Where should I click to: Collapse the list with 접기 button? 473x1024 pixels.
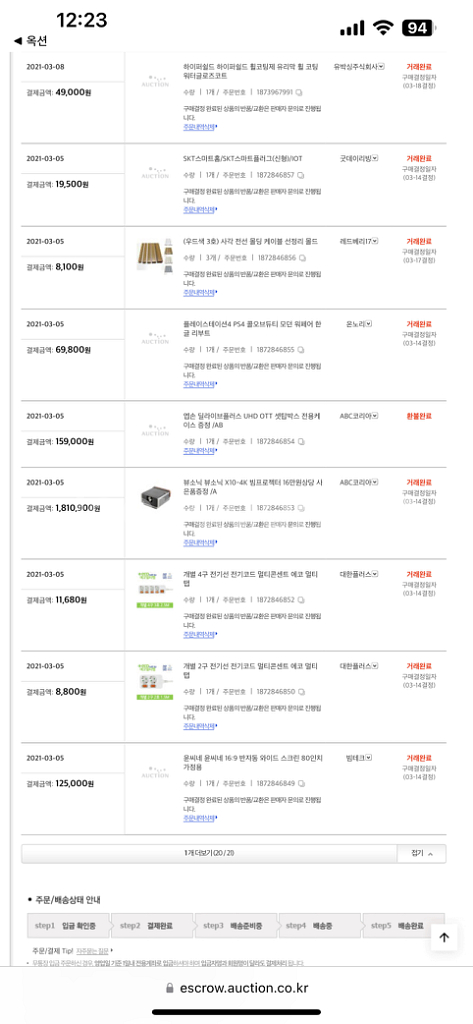coord(422,853)
